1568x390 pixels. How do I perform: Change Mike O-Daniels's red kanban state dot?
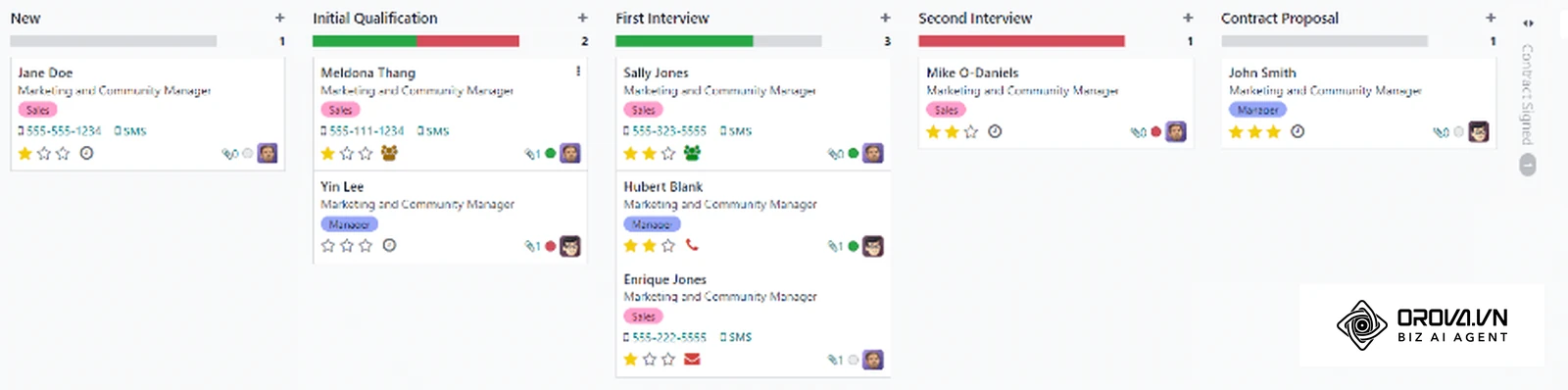(x=1156, y=131)
